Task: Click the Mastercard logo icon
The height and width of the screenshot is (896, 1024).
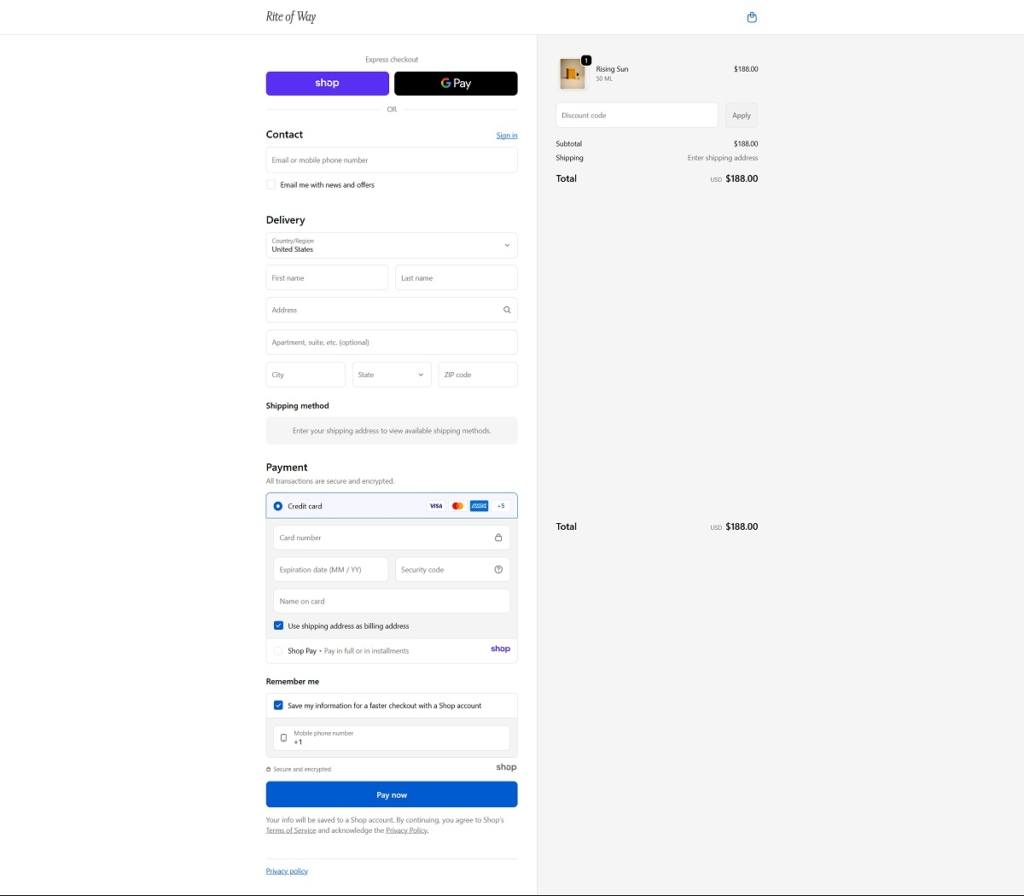Action: pos(457,506)
